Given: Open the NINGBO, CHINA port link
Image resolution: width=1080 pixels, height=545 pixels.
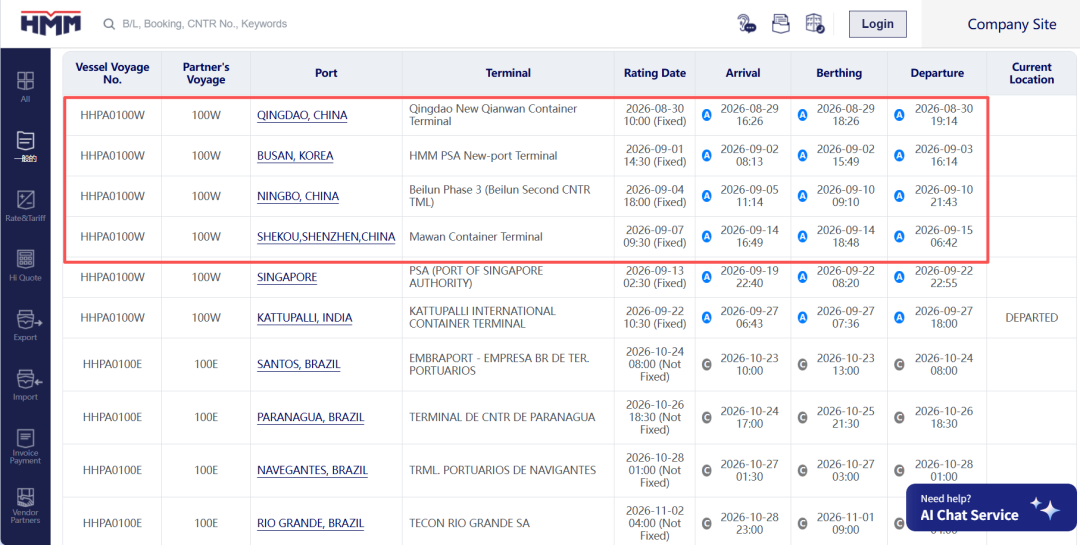Looking at the screenshot, I should point(298,196).
